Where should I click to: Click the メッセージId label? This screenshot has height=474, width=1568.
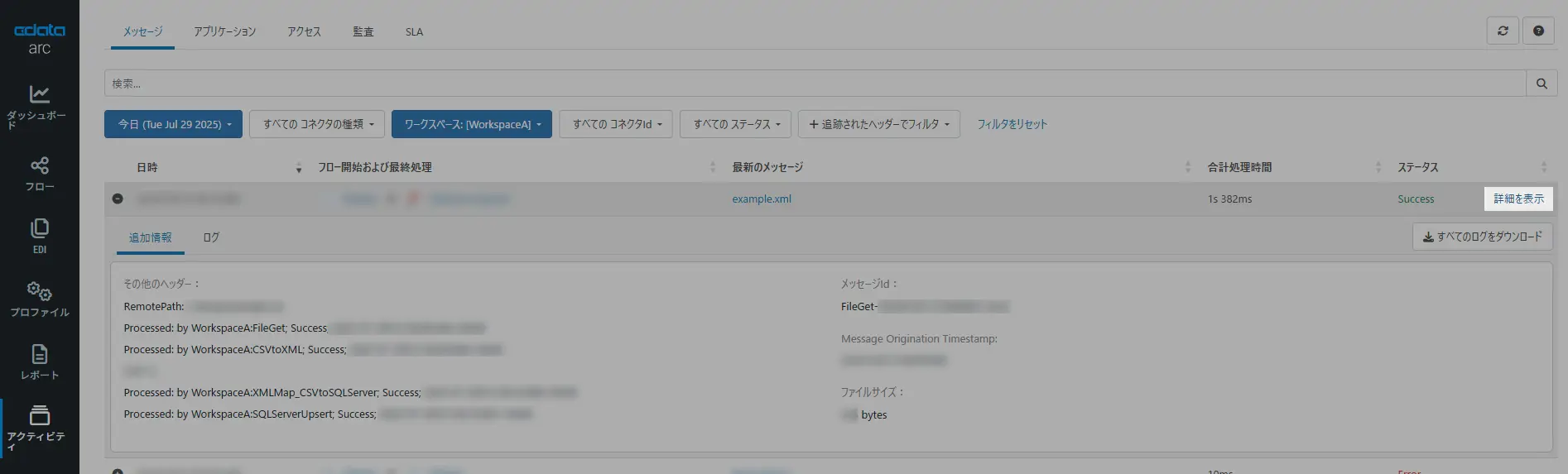coord(869,284)
